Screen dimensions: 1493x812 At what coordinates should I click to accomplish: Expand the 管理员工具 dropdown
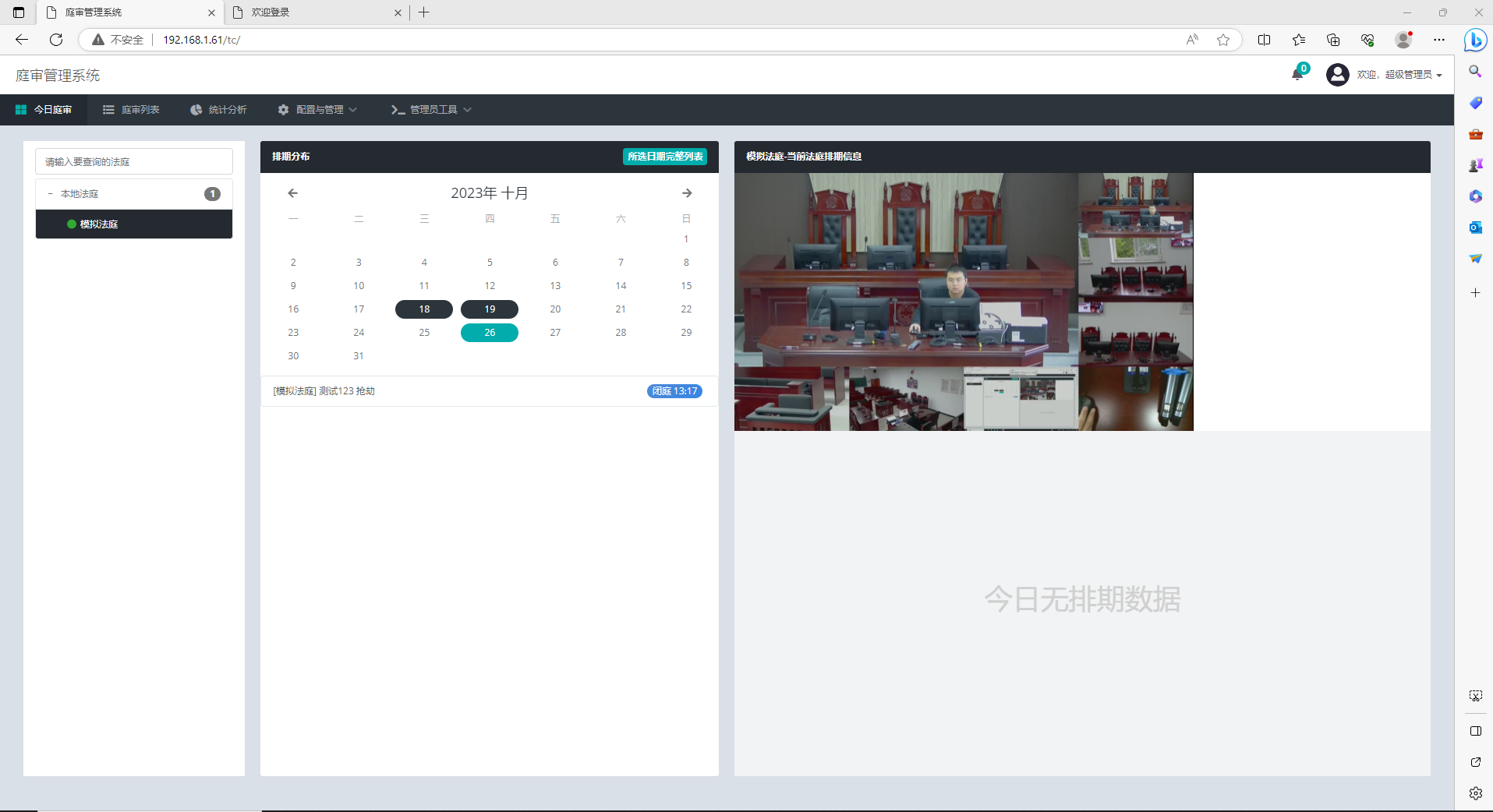(431, 110)
